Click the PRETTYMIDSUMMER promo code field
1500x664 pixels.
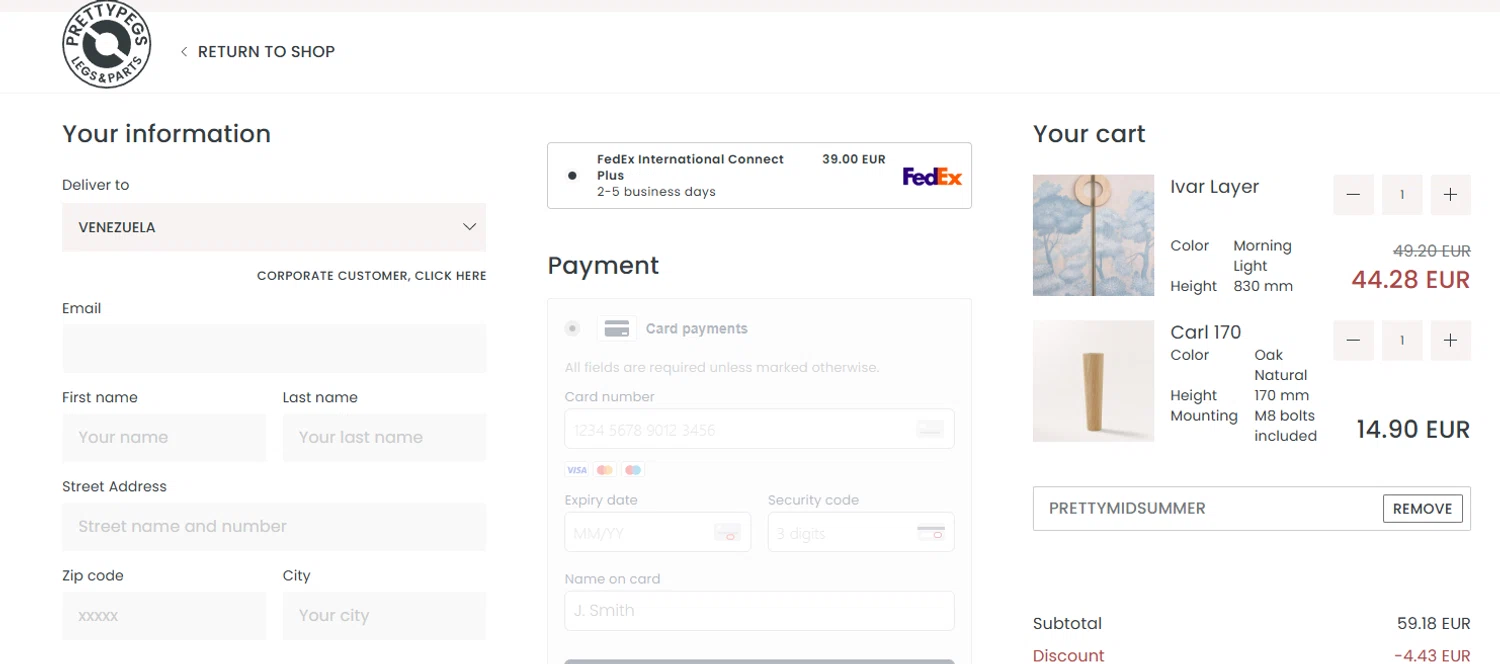point(1205,508)
